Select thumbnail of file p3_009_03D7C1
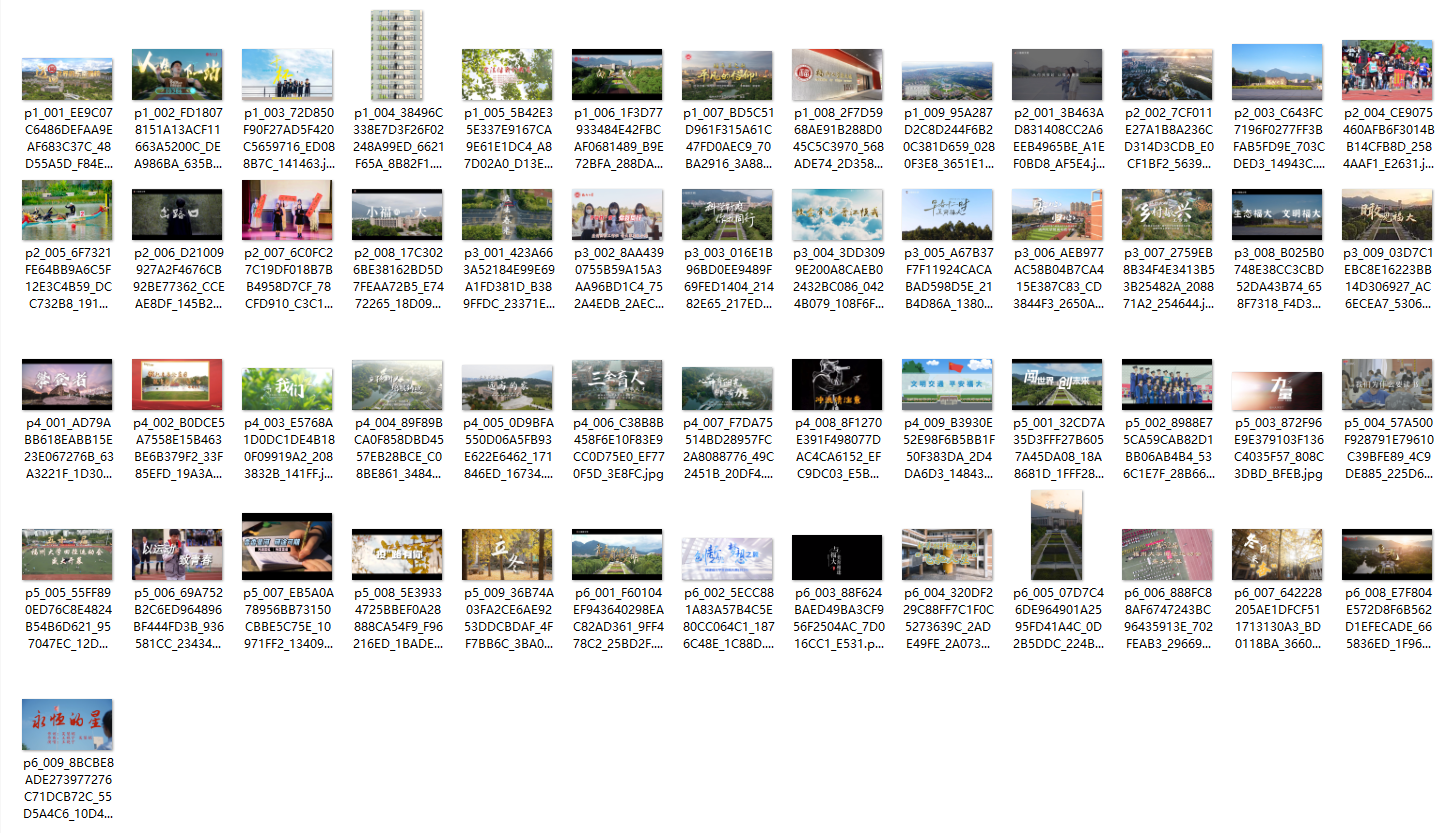 [x=1387, y=215]
